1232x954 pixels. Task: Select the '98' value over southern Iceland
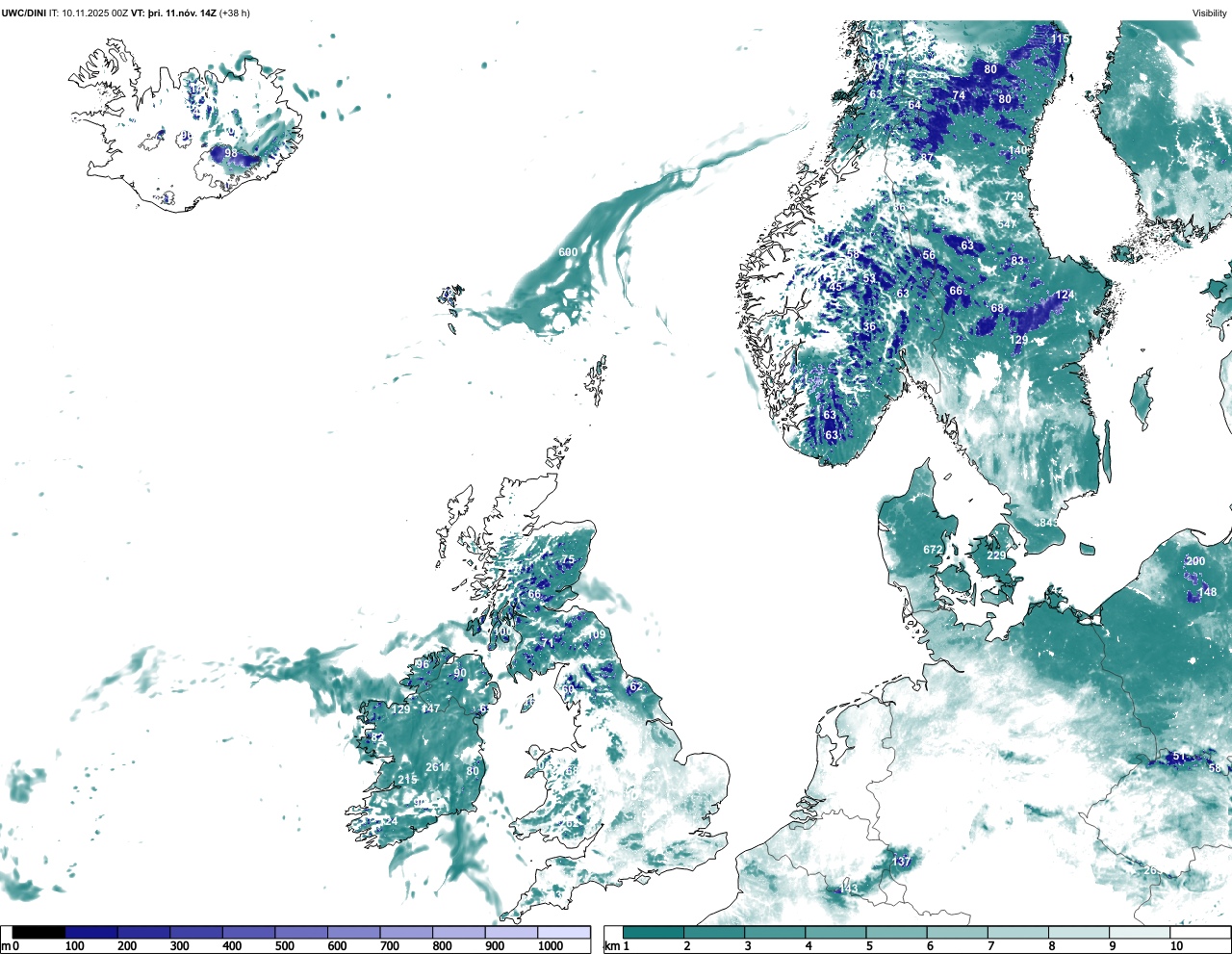click(x=231, y=153)
